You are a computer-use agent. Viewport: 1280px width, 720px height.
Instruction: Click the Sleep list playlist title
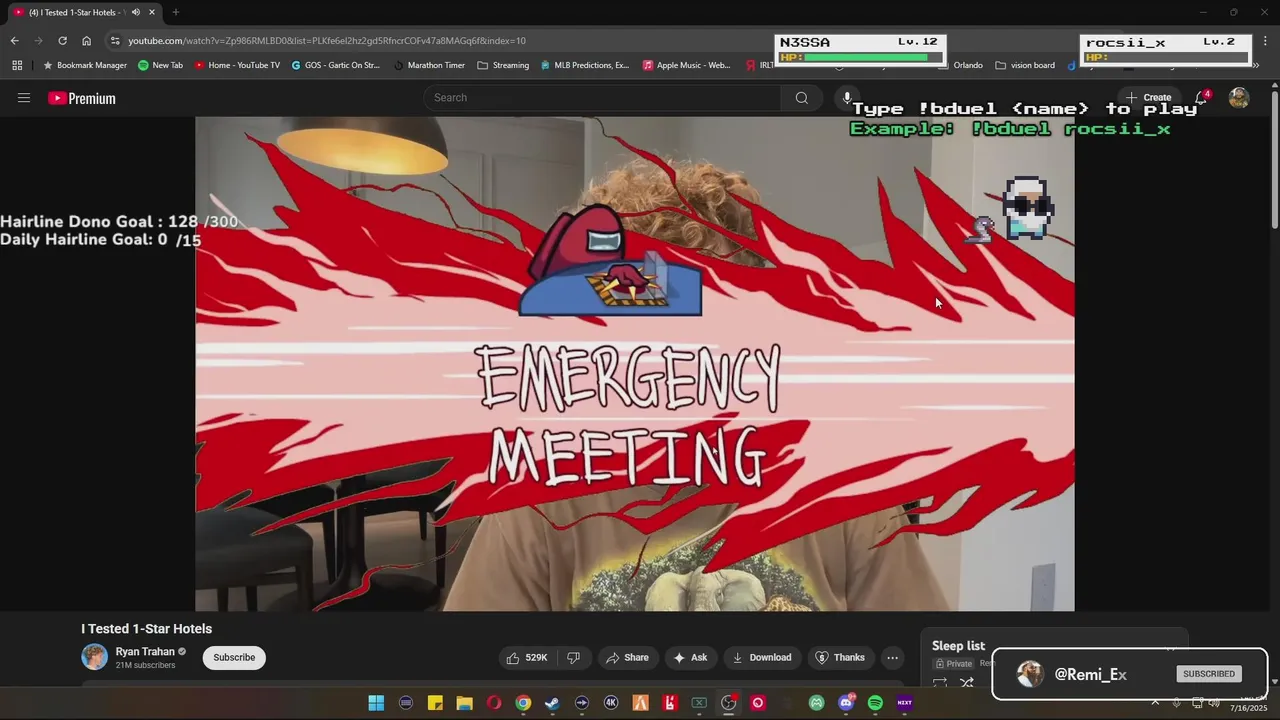[x=958, y=646]
